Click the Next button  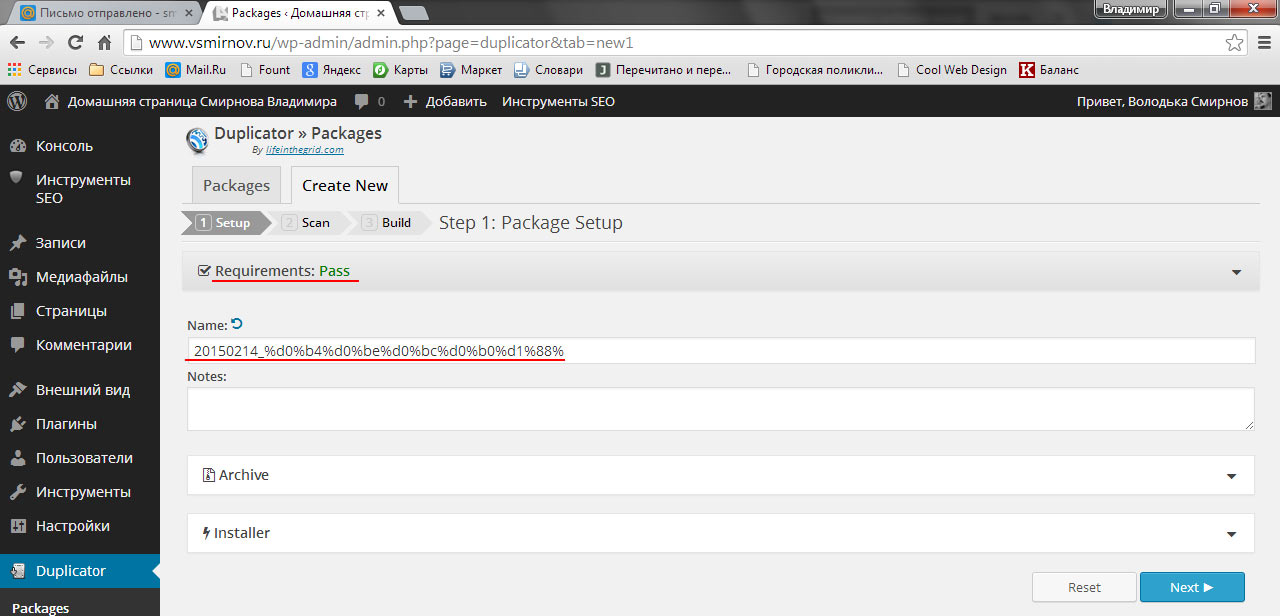[x=1192, y=587]
